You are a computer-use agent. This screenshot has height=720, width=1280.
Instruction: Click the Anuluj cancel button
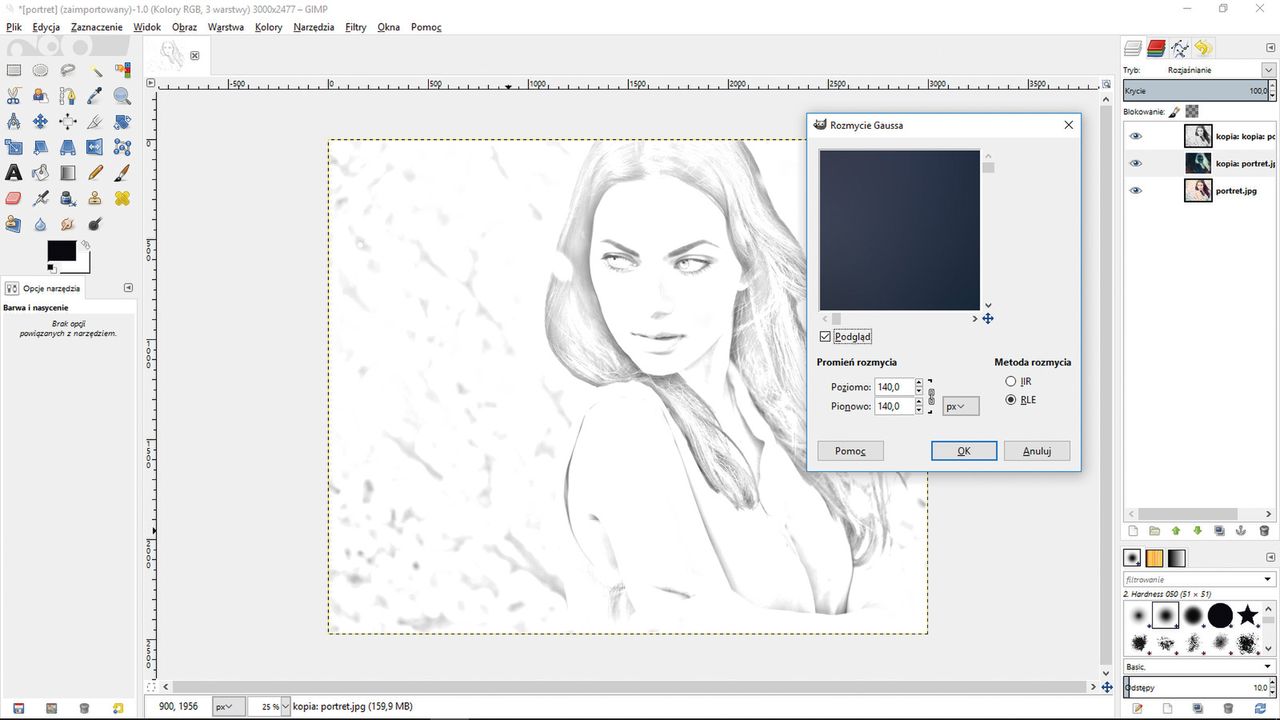pyautogui.click(x=1037, y=451)
